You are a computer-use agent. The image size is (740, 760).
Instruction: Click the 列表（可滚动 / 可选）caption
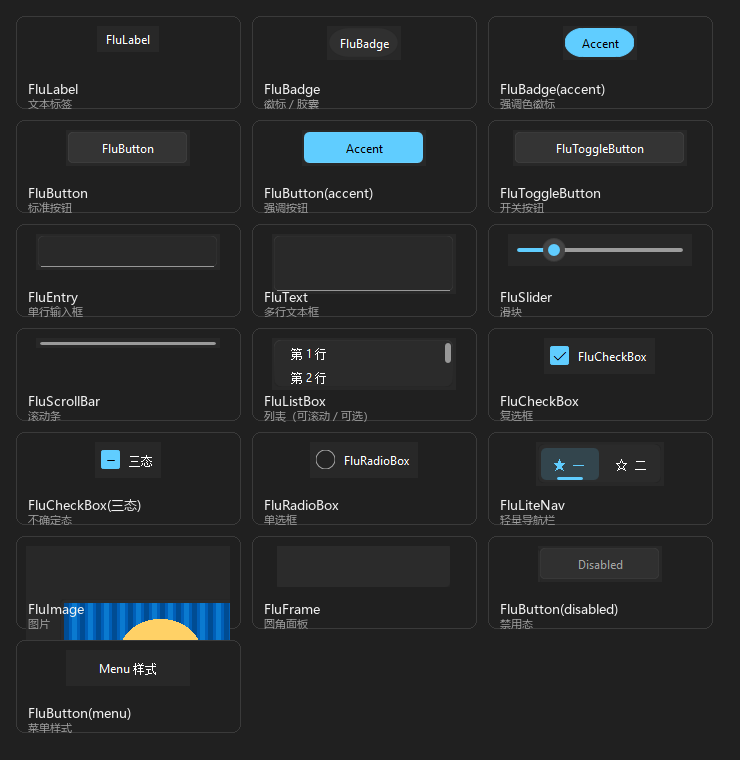(316, 416)
